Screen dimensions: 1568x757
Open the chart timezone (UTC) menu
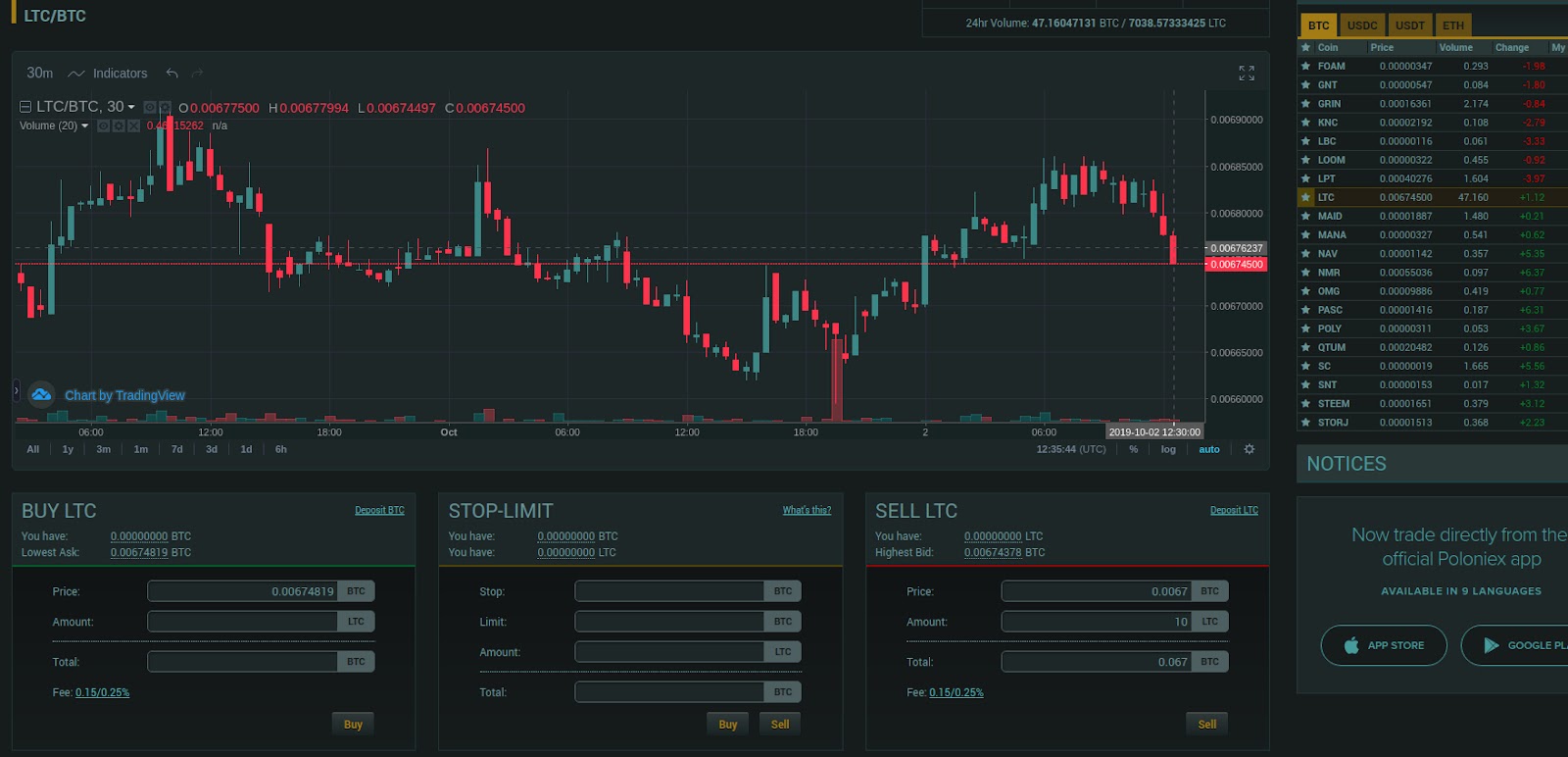coord(1071,449)
